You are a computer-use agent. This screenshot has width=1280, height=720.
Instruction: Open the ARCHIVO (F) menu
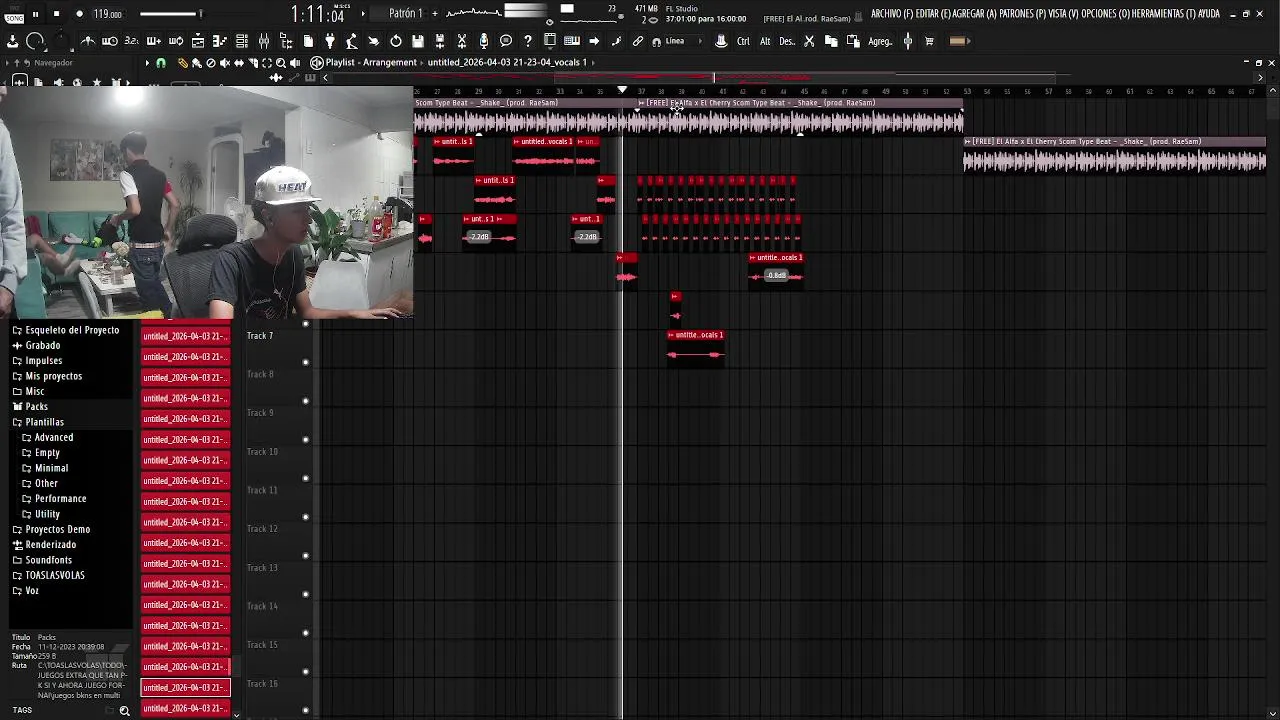(891, 14)
